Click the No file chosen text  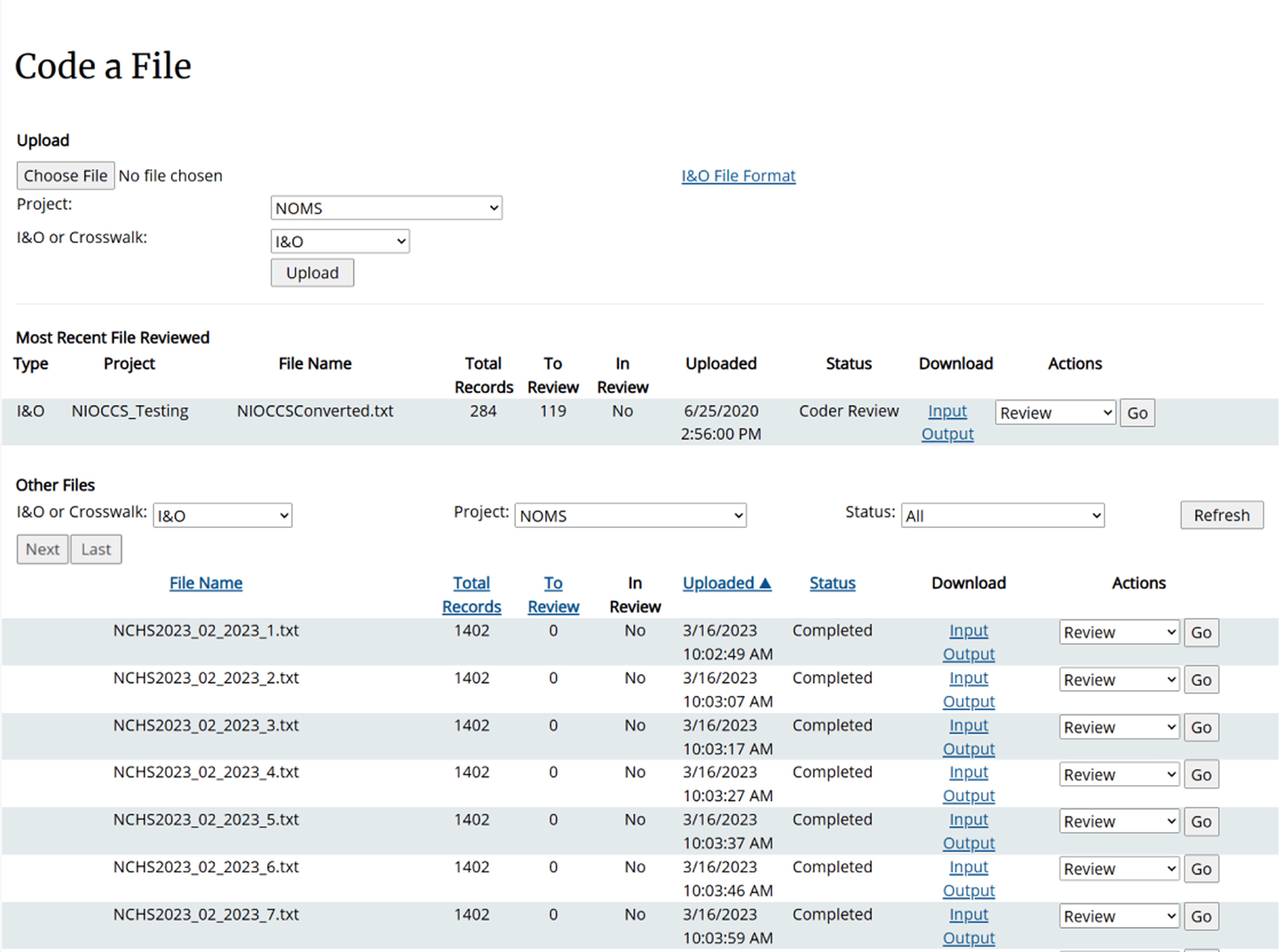170,176
